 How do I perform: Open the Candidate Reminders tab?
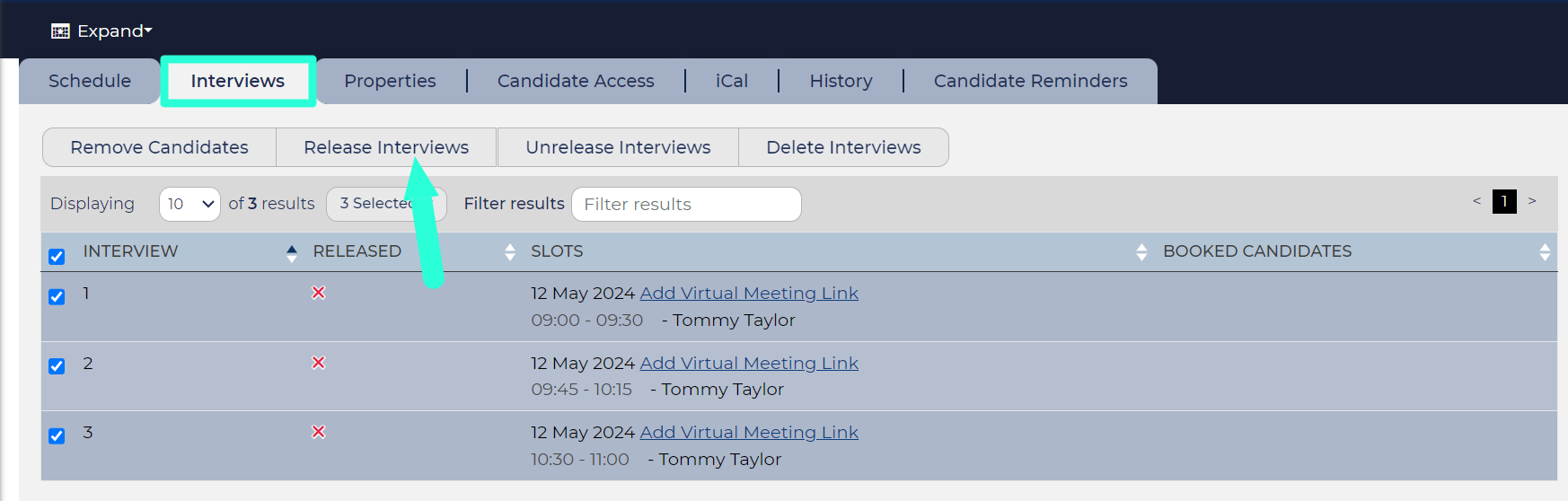1030,81
